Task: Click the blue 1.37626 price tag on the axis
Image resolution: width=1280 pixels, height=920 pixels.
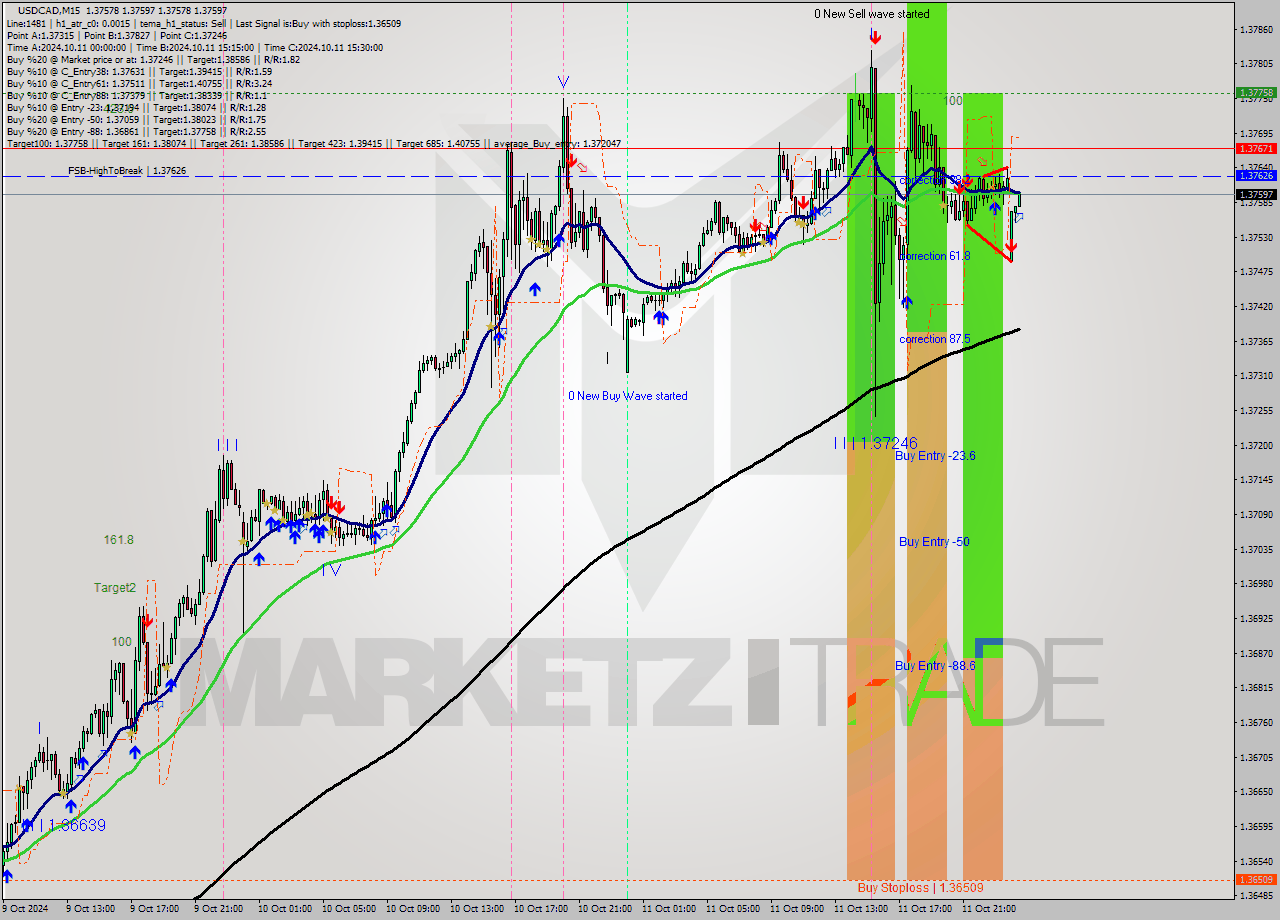Action: [x=1256, y=176]
